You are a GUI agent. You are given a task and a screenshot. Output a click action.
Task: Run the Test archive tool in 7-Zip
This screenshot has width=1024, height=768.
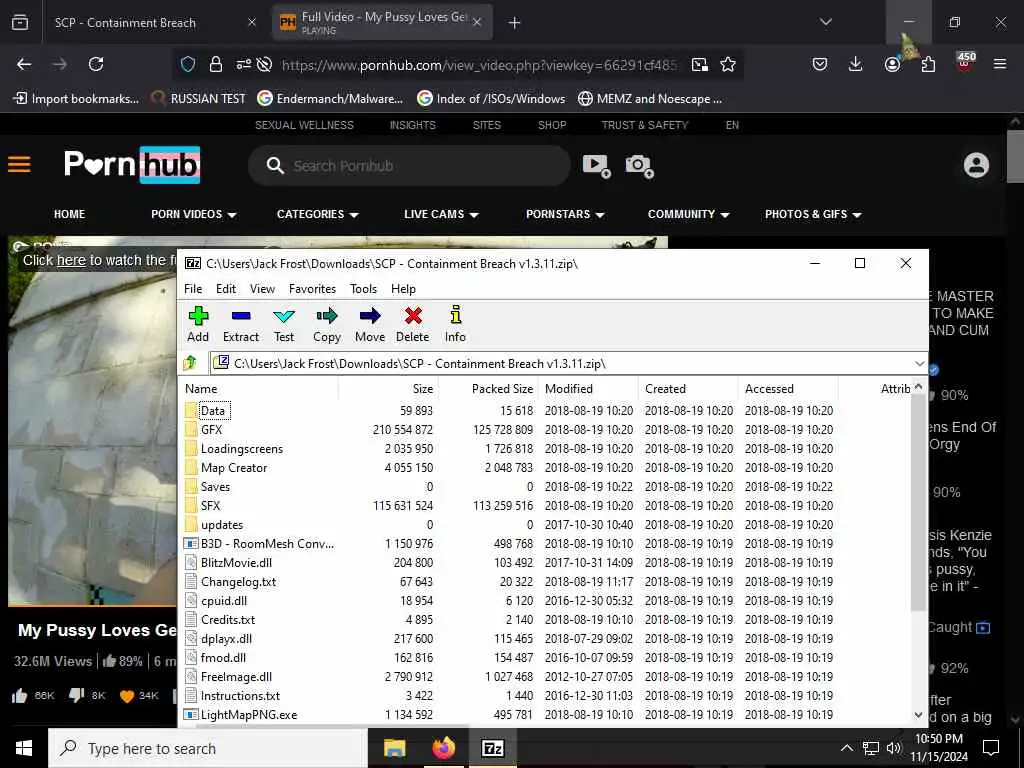click(x=283, y=325)
